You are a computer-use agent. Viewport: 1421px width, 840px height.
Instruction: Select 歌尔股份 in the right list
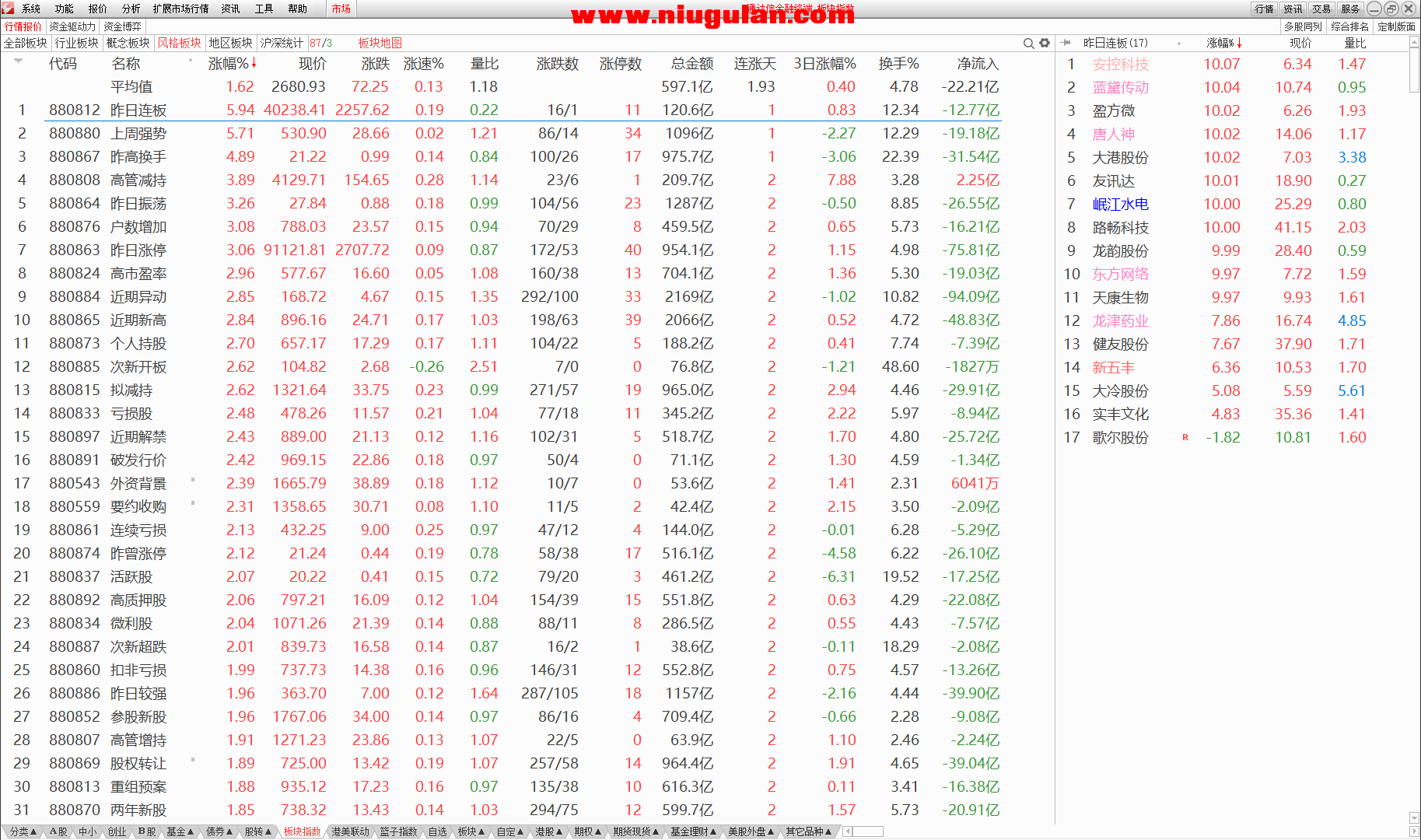(x=1120, y=438)
